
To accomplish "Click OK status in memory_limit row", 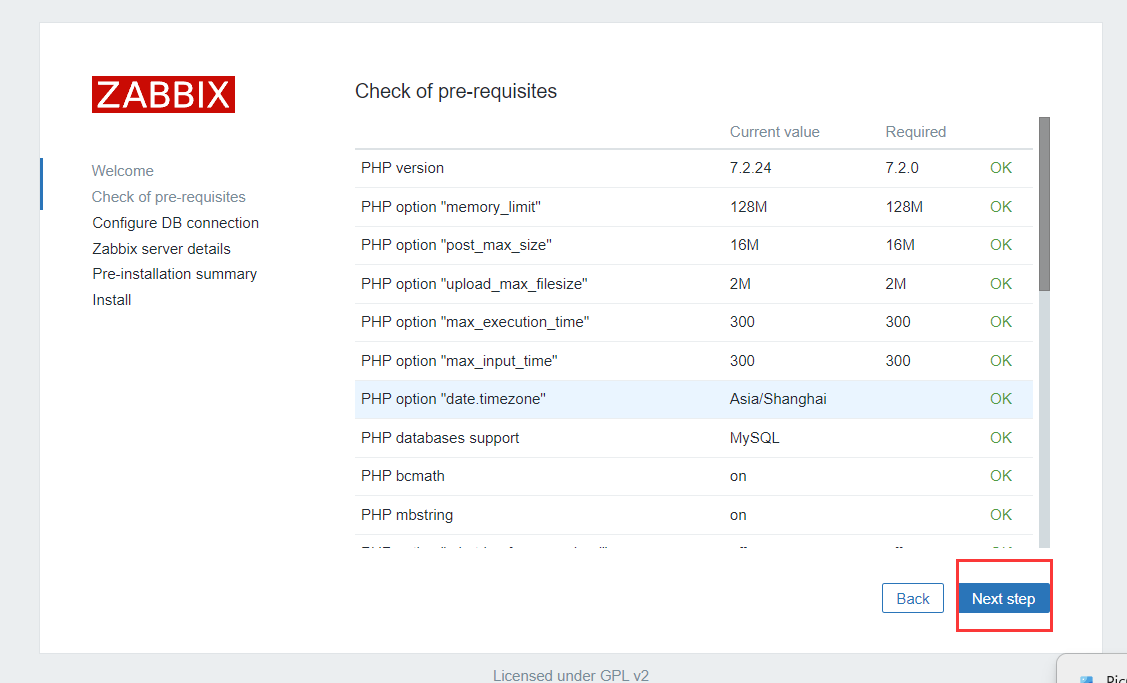I will (1000, 207).
